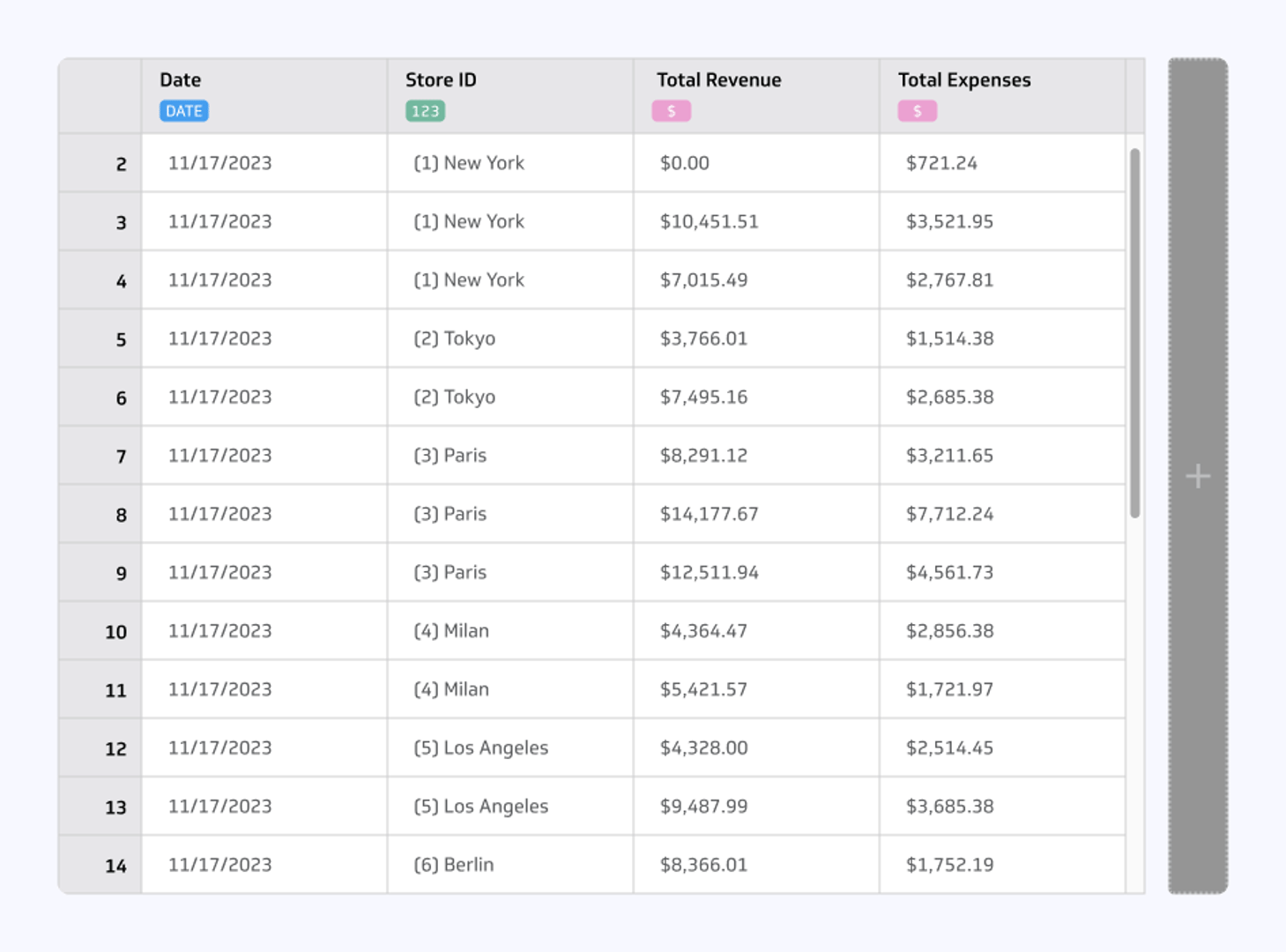Click (5) Los Angeles cell in row 12
The image size is (1286, 952).
(x=510, y=747)
